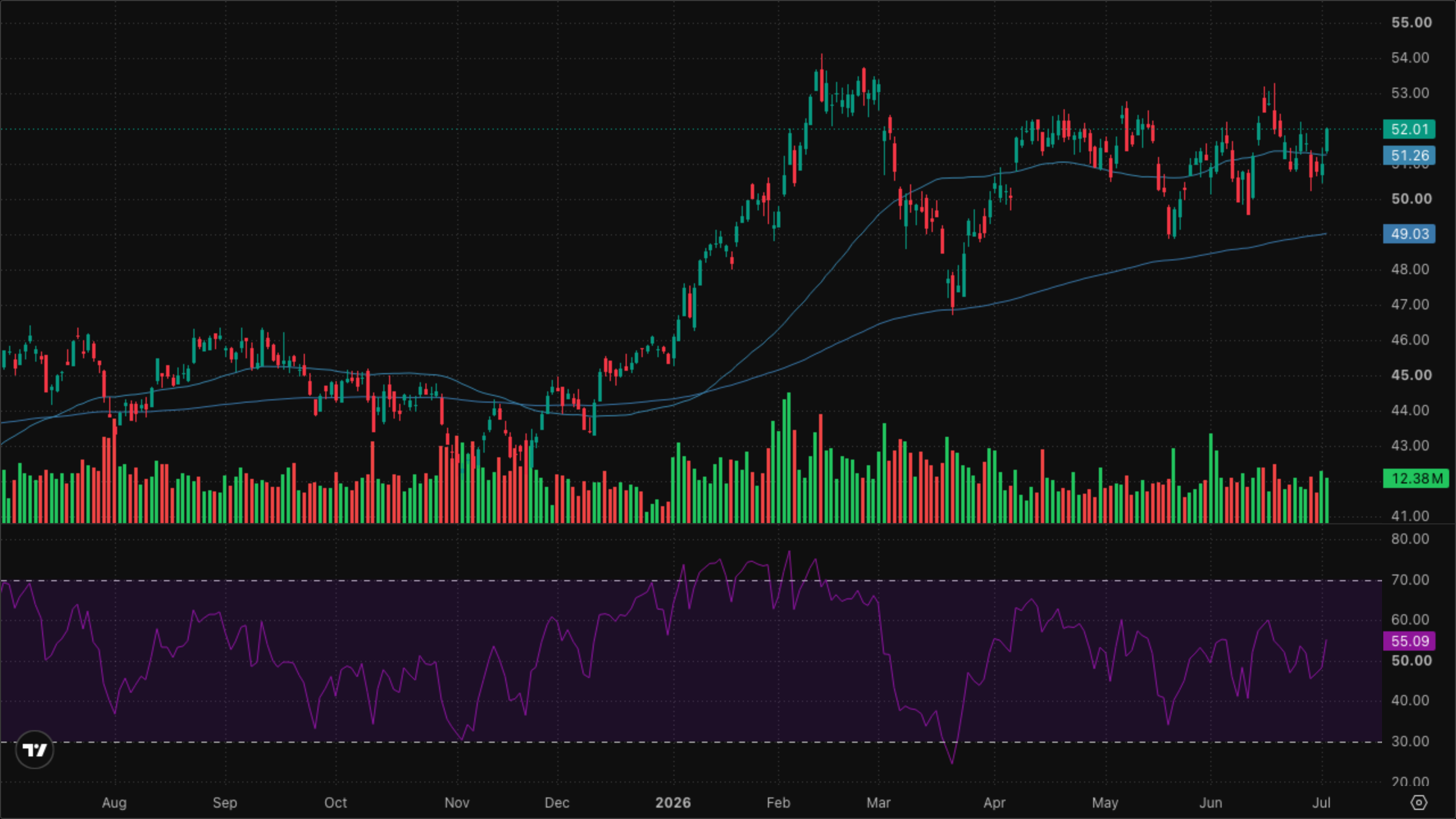Click the May label on time axis
Screen dimensions: 1456x819
[1105, 803]
